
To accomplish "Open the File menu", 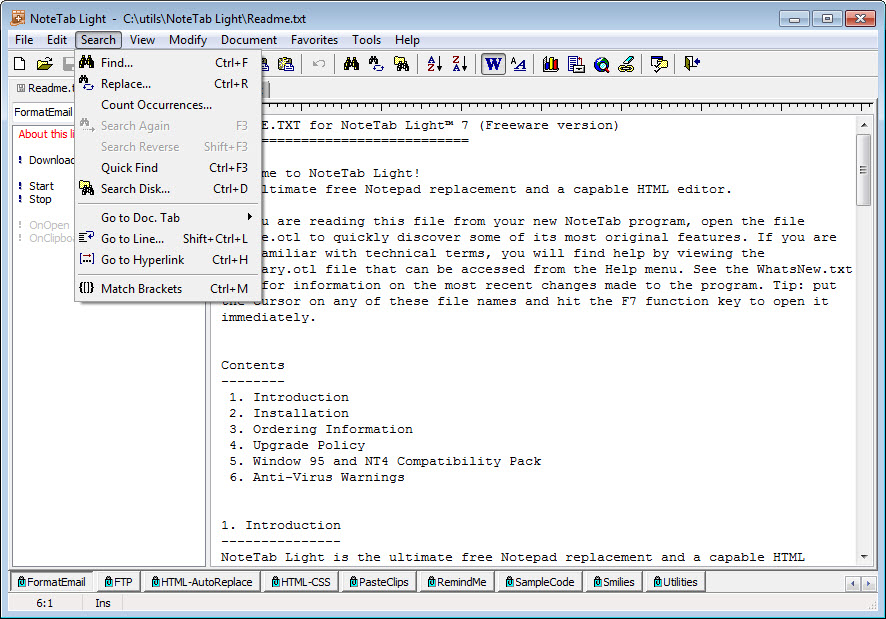I will tap(24, 40).
